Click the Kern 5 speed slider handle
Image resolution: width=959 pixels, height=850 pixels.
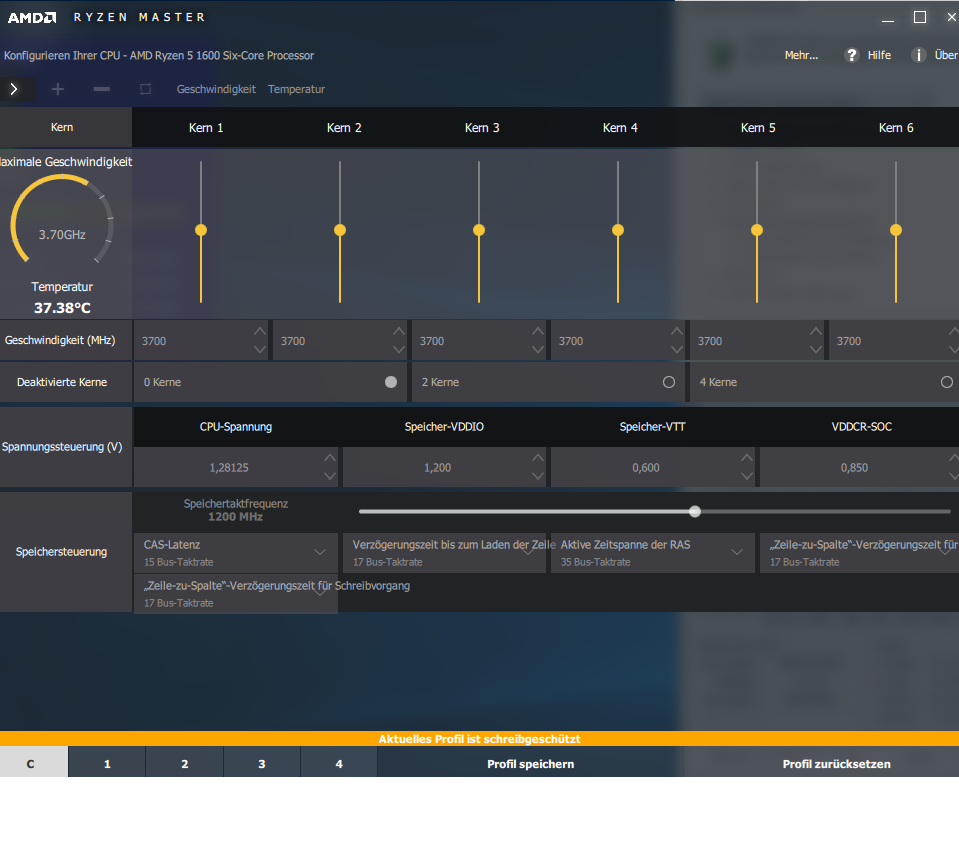point(757,230)
